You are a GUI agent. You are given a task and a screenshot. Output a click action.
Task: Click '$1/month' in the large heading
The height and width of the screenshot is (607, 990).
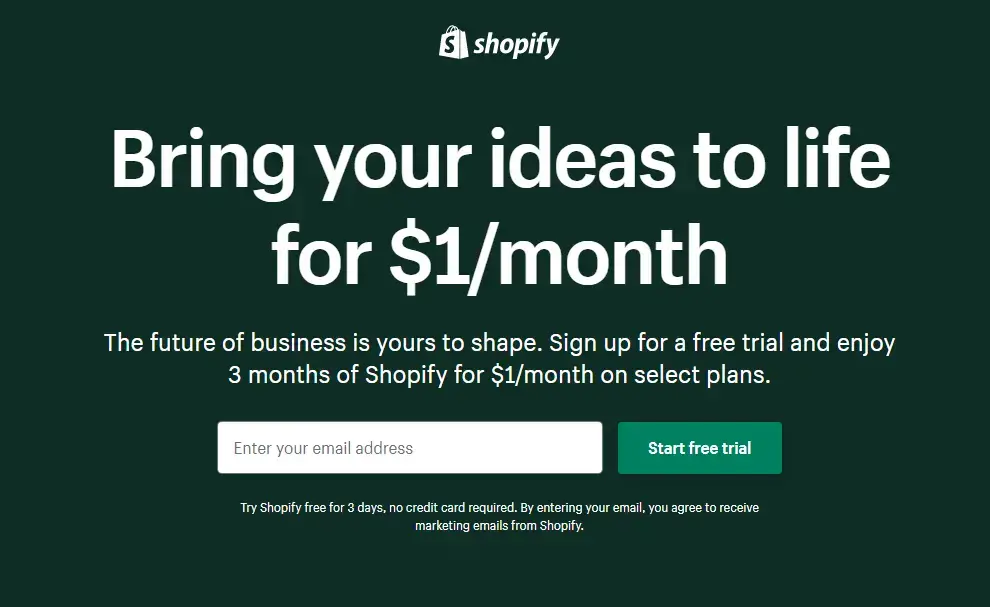tap(558, 257)
